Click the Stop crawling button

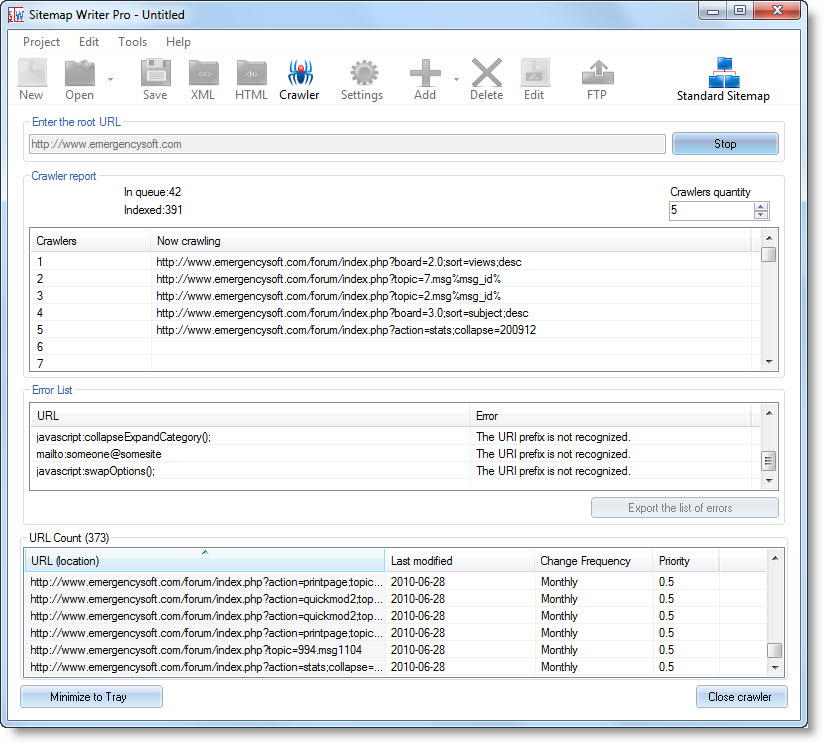click(725, 144)
